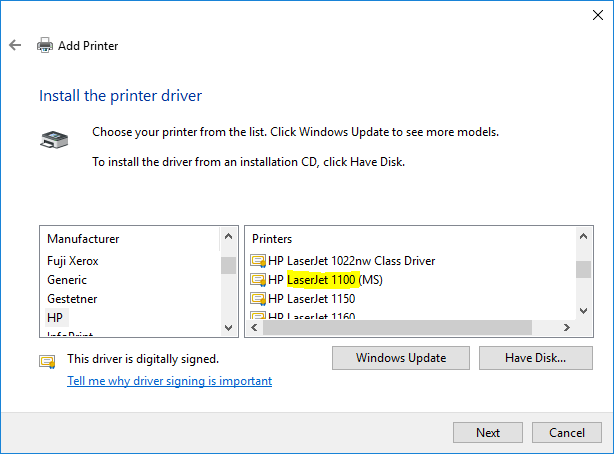Screen dimensions: 614x454
Task: Click Manufacturer list scroll up arrow
Action: [228, 236]
